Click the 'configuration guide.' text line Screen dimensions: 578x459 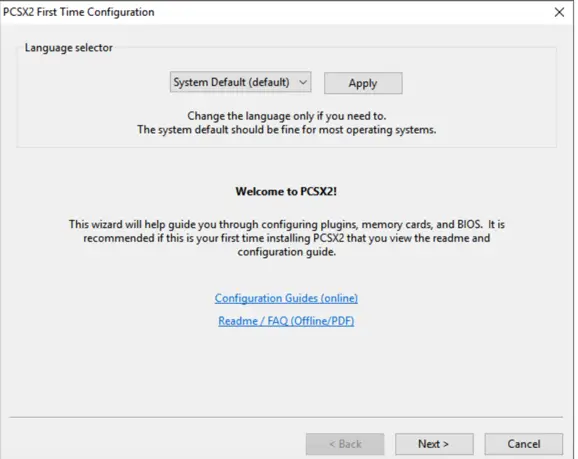coord(287,252)
